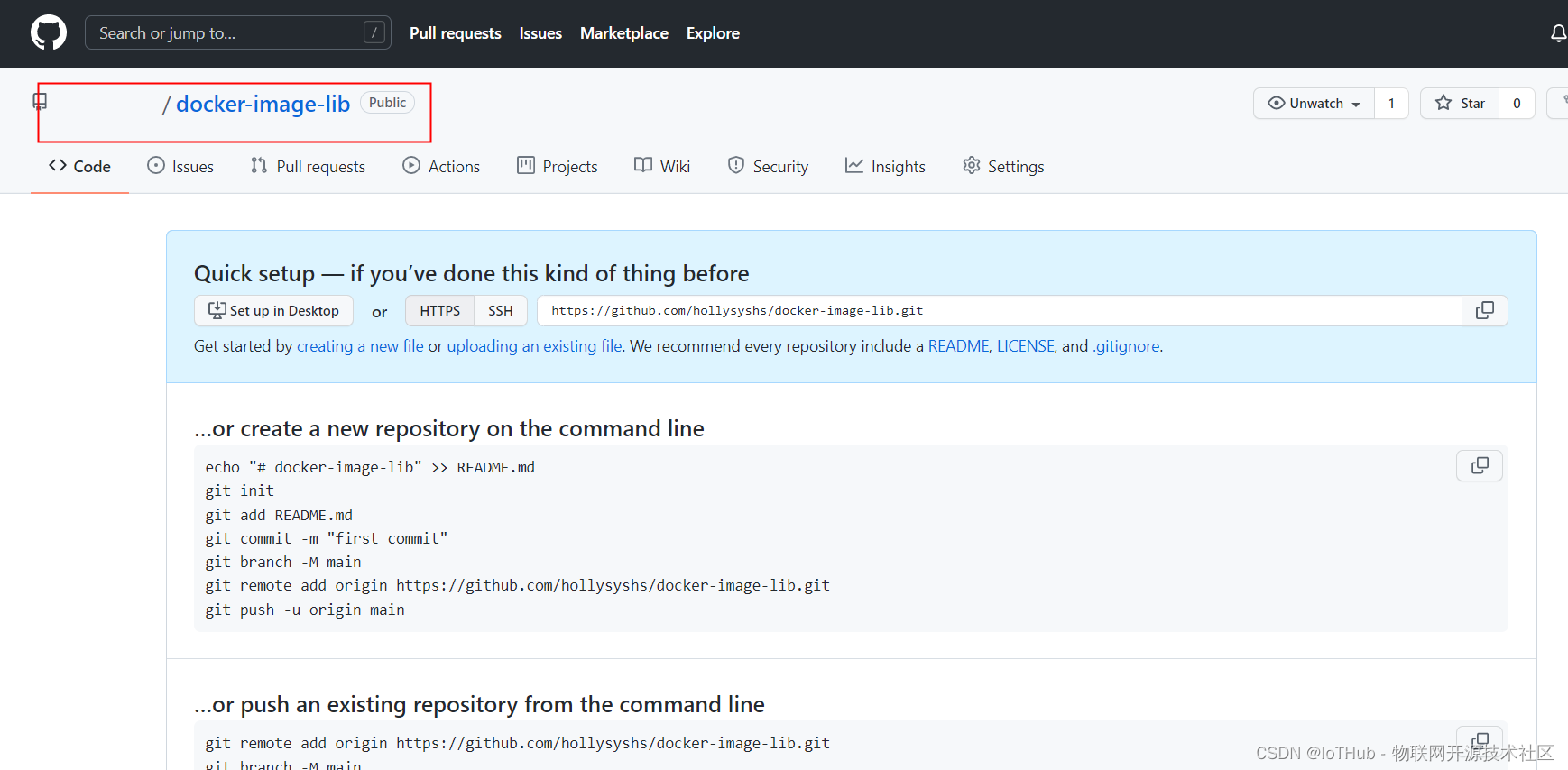
Task: Go to Marketplace in top navigation
Action: tap(623, 33)
